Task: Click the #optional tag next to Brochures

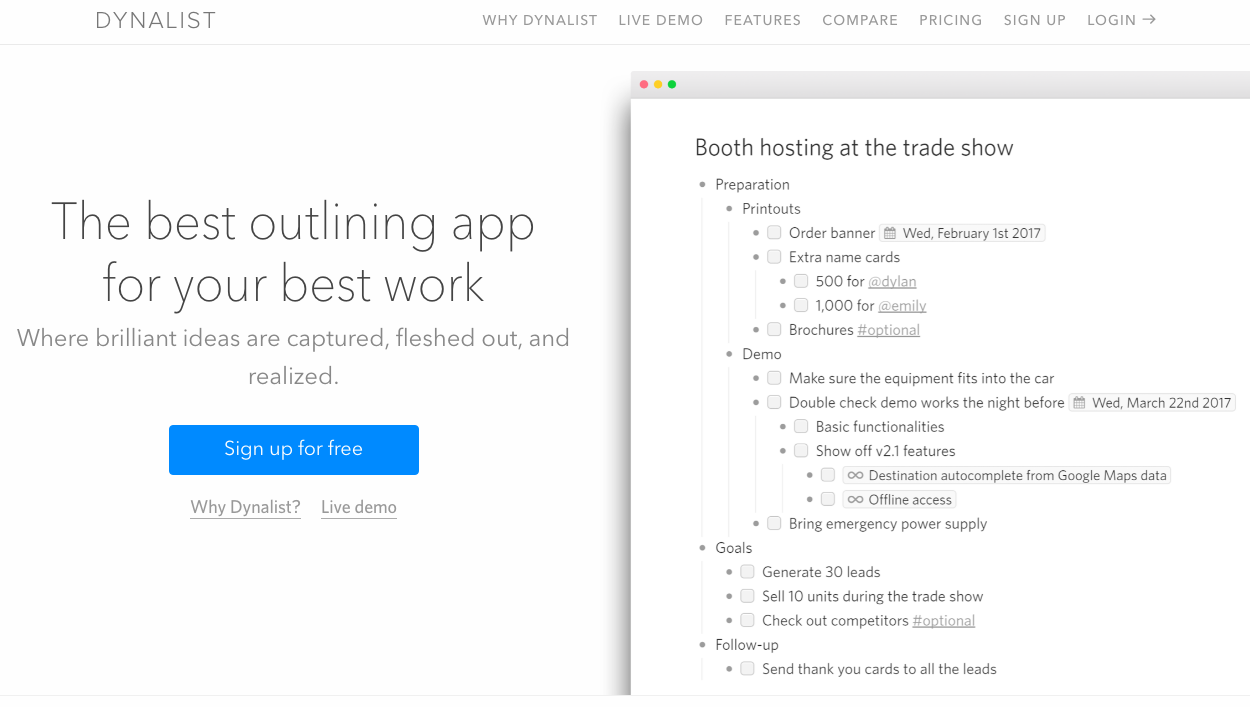Action: [888, 330]
